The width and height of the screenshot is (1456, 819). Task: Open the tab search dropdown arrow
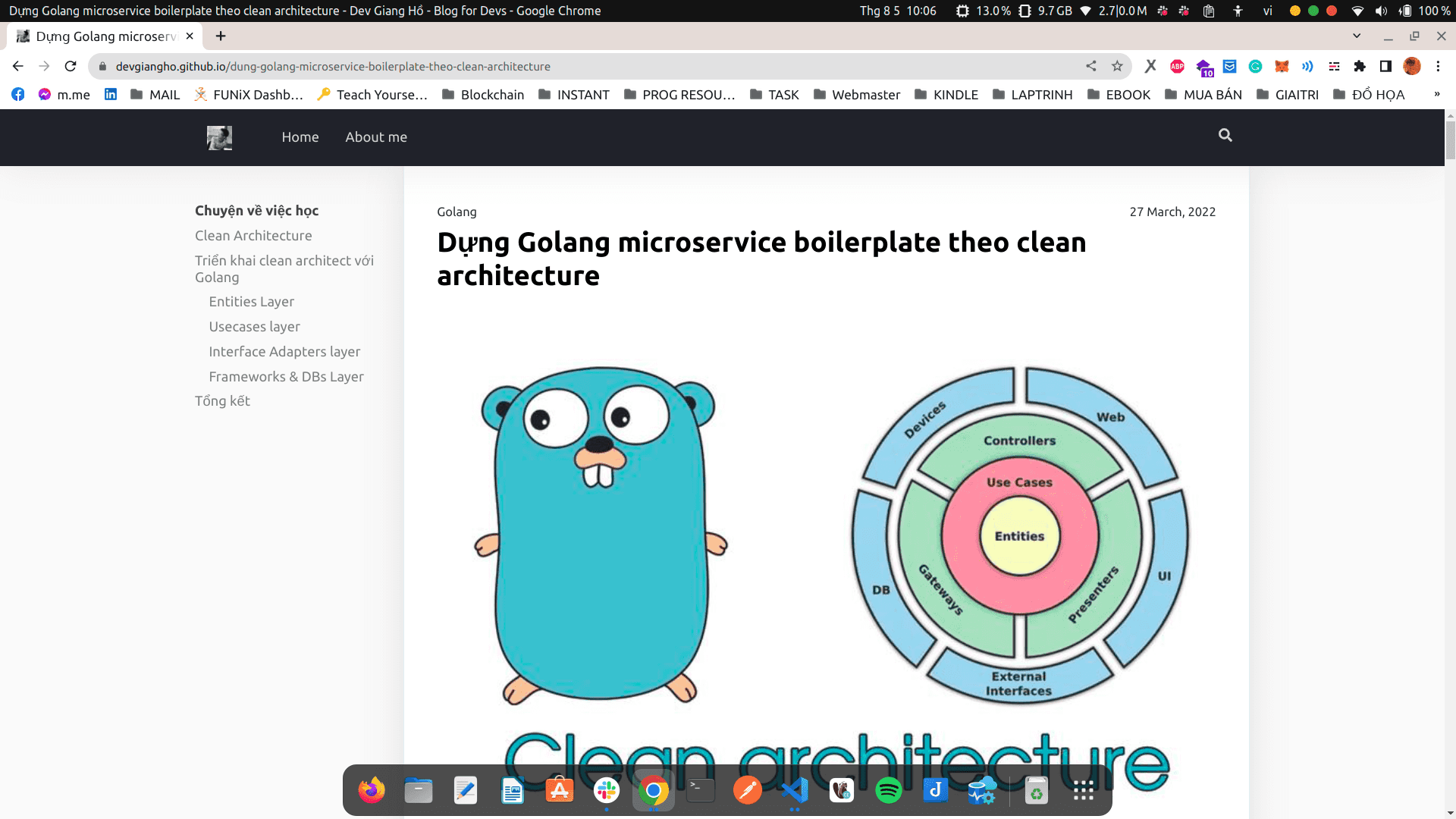(1357, 36)
